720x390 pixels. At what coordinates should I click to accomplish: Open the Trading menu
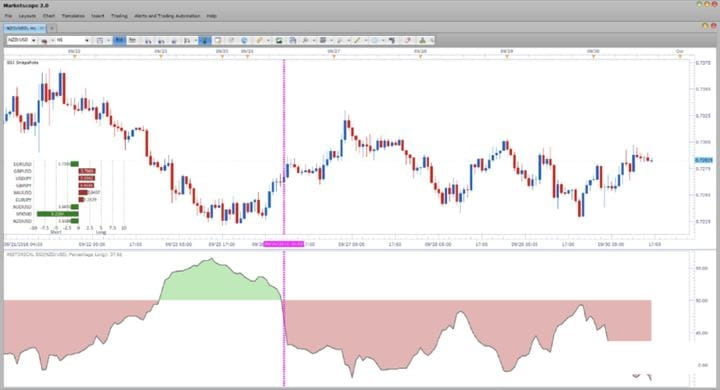pos(119,16)
